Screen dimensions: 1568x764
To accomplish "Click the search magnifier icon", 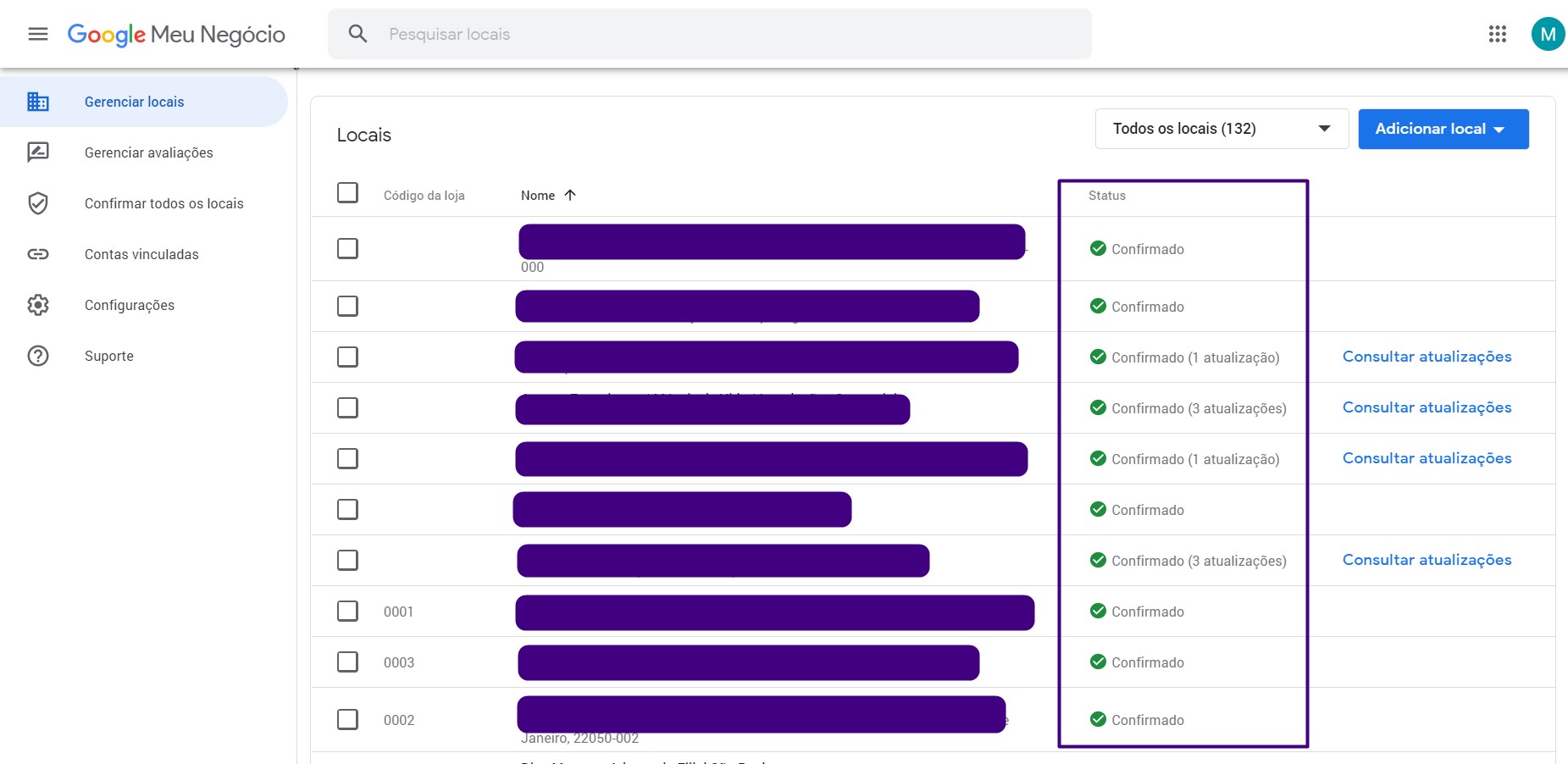I will point(357,34).
